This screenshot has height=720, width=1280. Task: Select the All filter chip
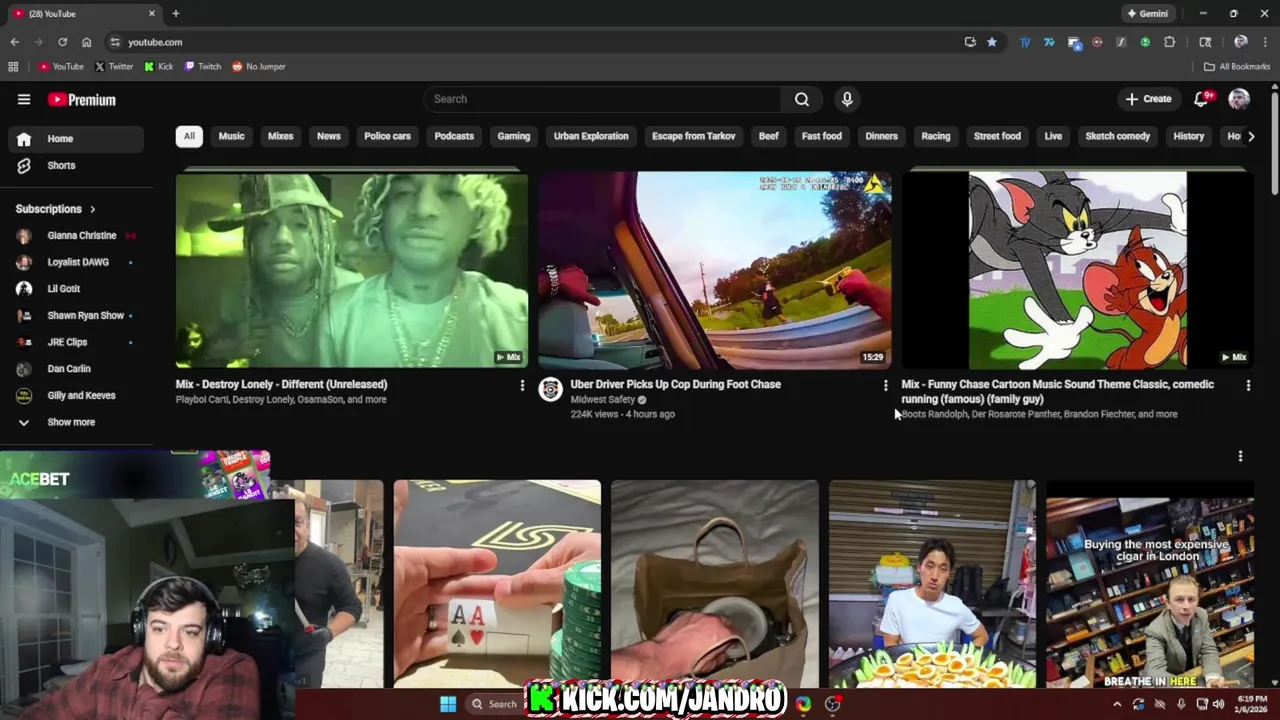189,136
